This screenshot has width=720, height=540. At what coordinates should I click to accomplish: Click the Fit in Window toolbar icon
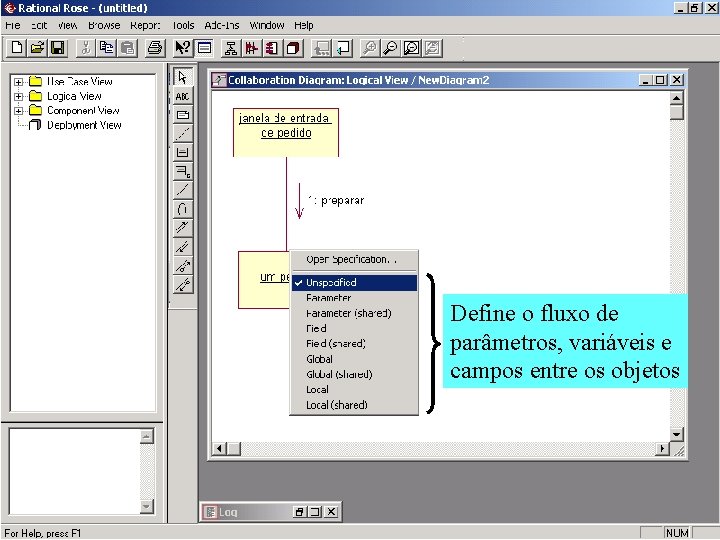(412, 48)
